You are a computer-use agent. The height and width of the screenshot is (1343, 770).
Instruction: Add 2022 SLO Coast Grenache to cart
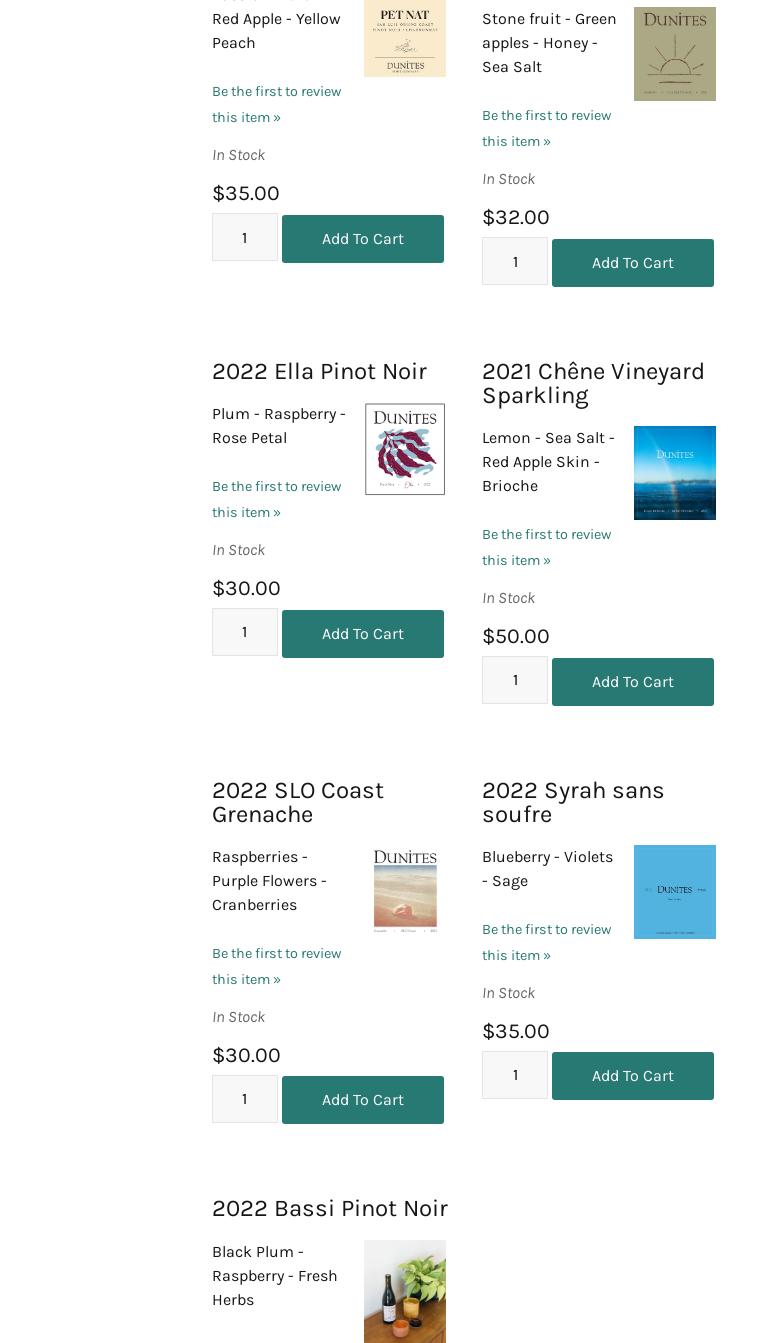click(362, 1100)
